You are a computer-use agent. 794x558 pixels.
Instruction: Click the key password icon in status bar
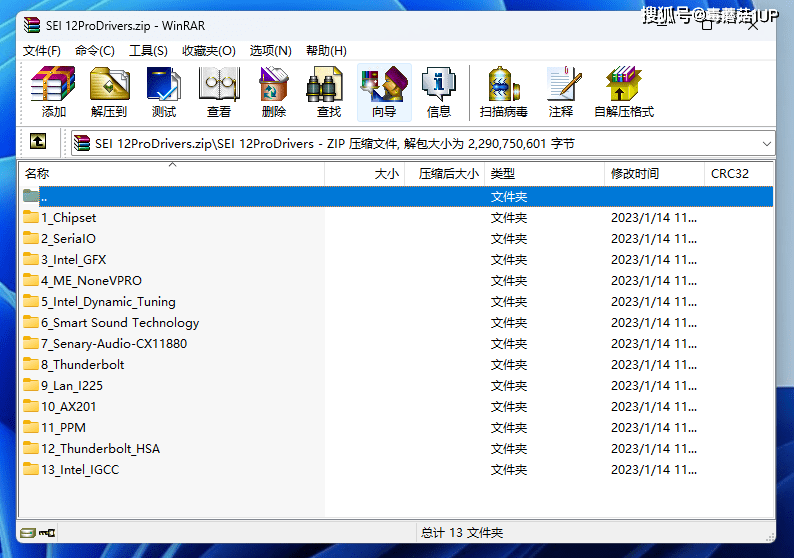pos(47,533)
